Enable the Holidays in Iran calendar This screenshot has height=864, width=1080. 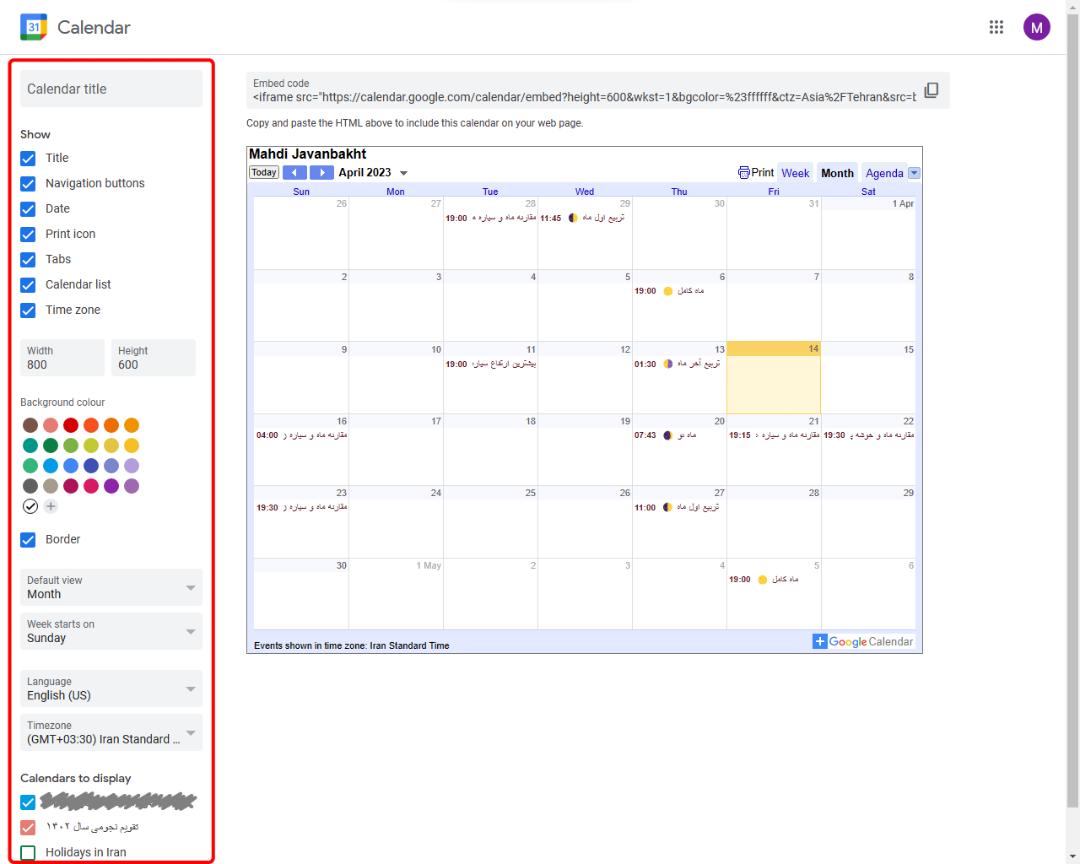(x=28, y=853)
